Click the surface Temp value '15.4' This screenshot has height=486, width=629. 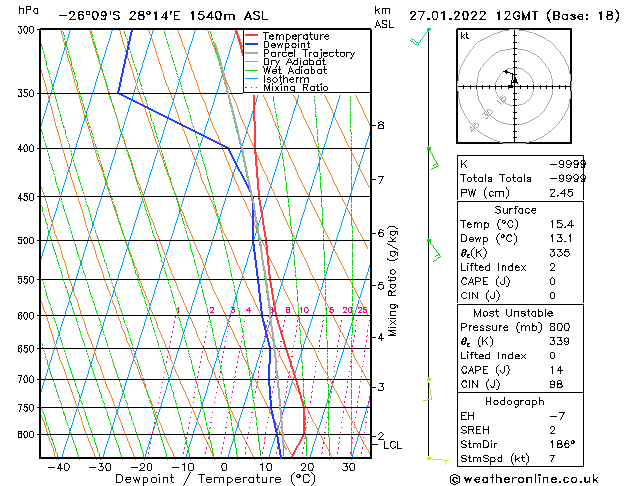point(562,224)
